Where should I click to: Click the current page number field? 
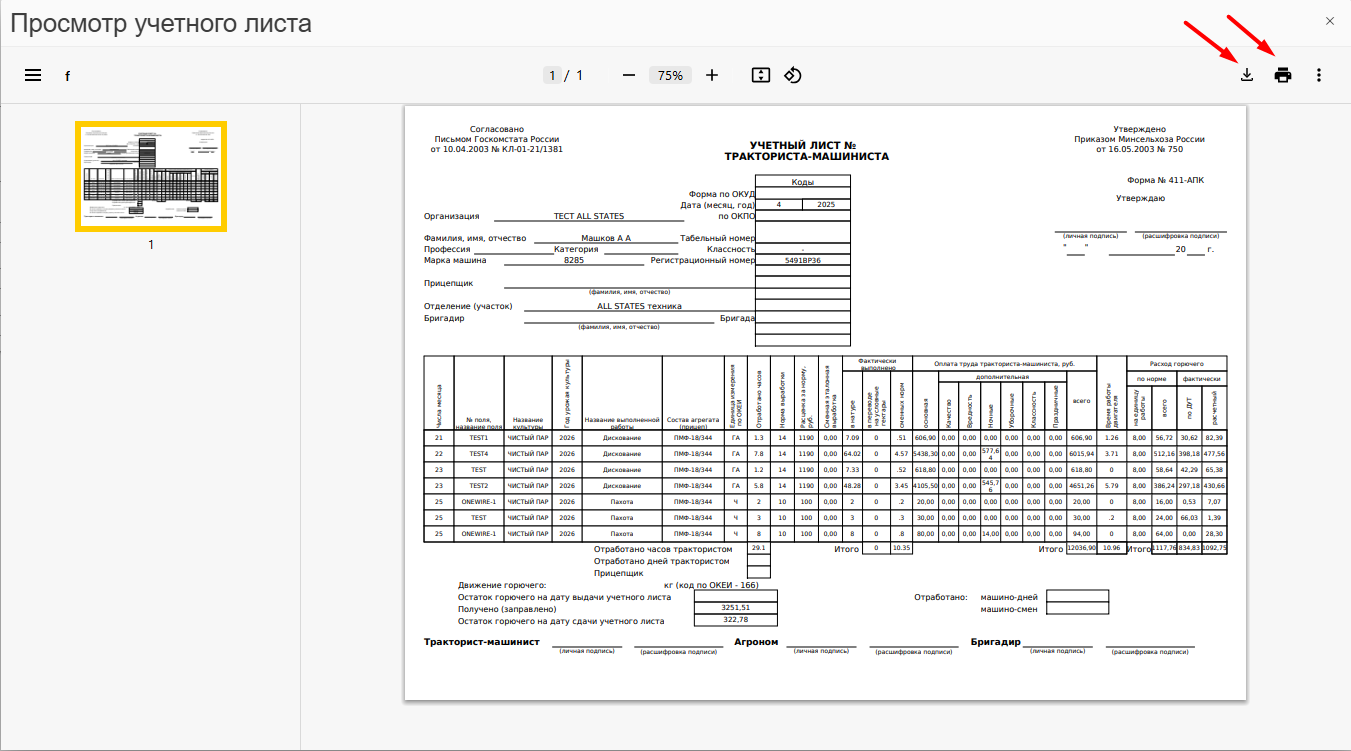click(x=552, y=75)
